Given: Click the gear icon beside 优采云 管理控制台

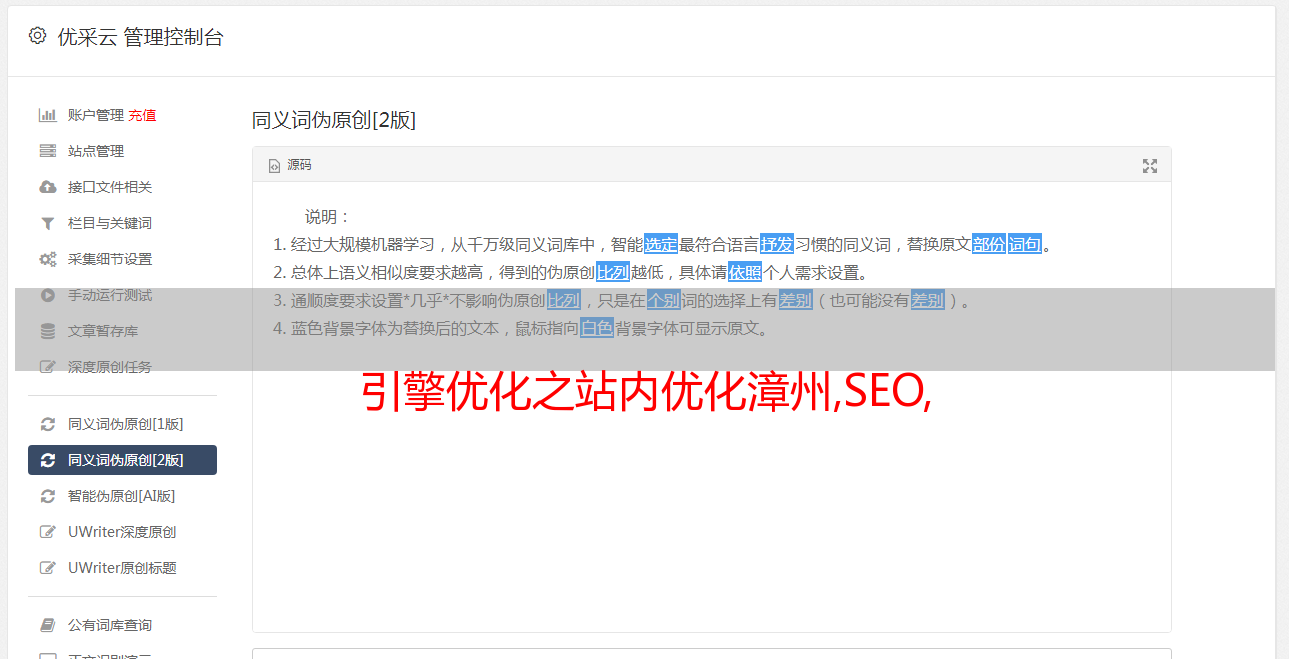Looking at the screenshot, I should coord(37,36).
